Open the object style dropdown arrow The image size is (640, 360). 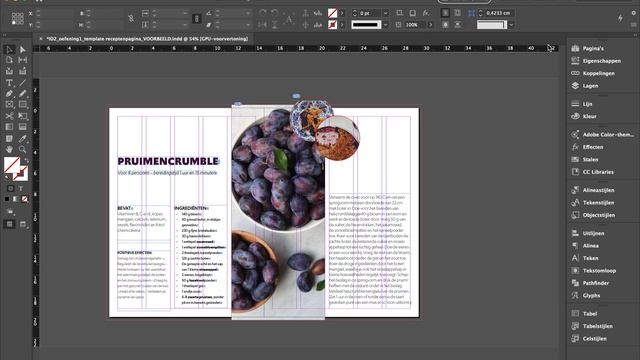point(511,25)
